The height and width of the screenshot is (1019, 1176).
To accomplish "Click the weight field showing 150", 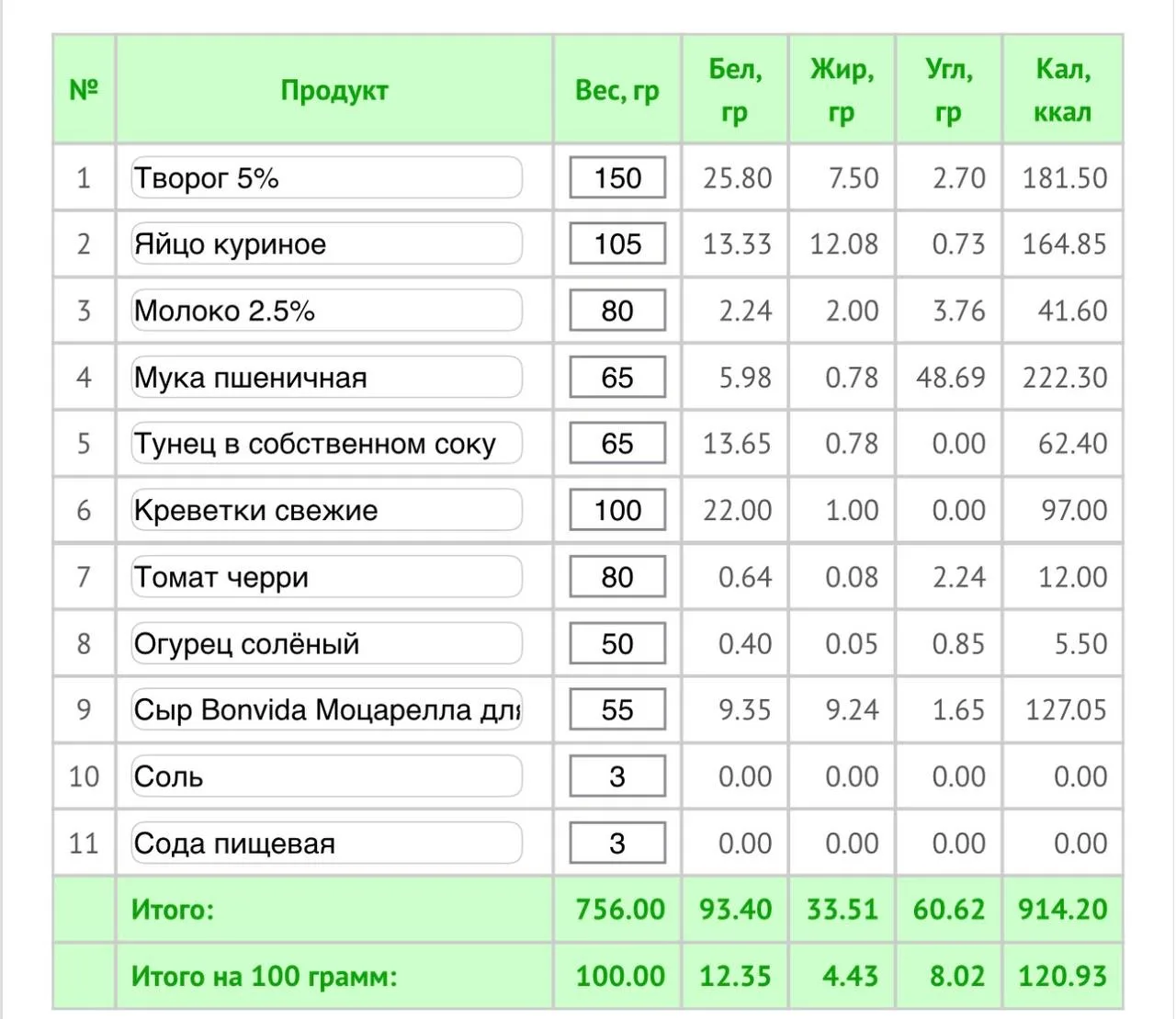I will tap(617, 177).
